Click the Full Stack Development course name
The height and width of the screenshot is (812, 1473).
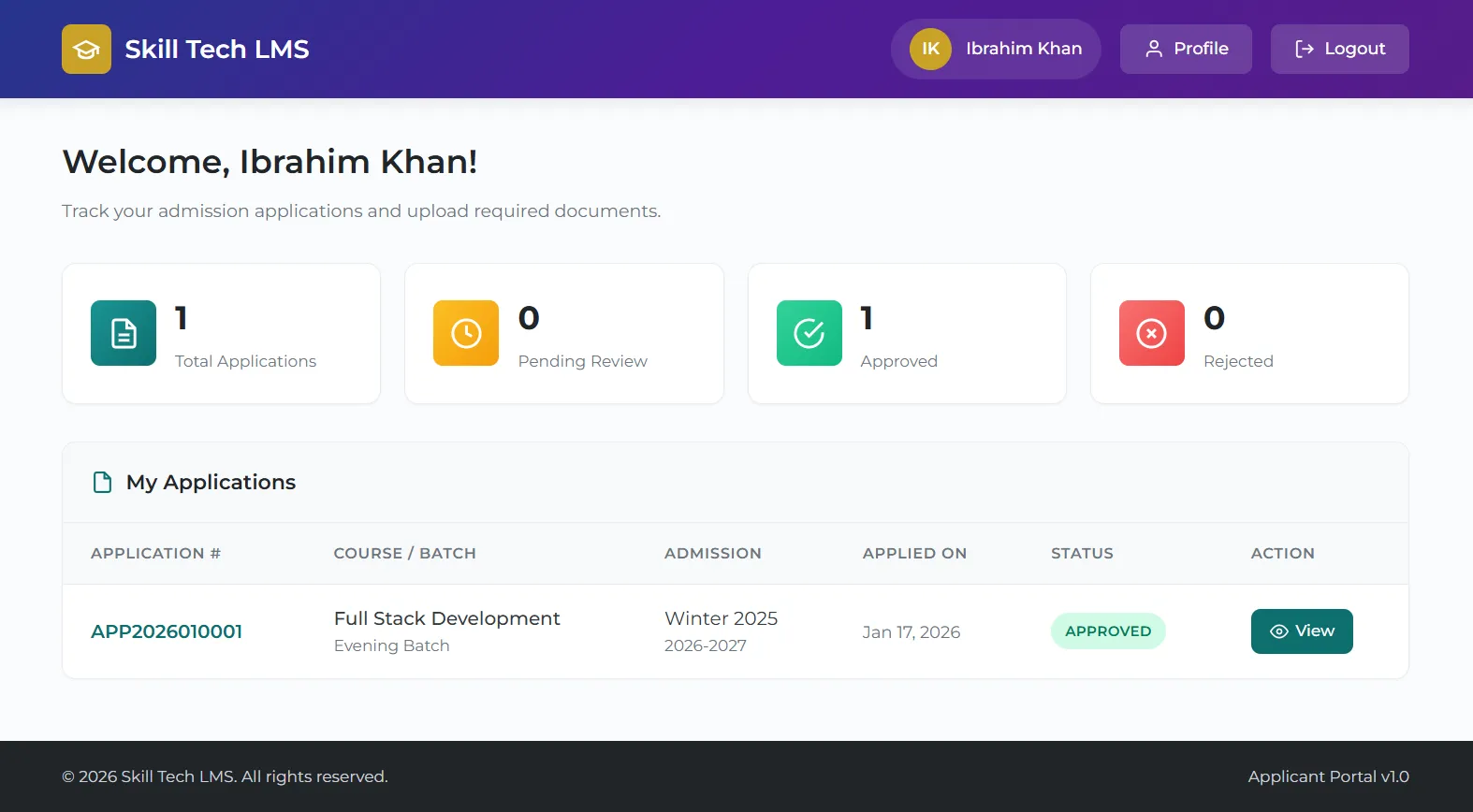[x=446, y=618]
